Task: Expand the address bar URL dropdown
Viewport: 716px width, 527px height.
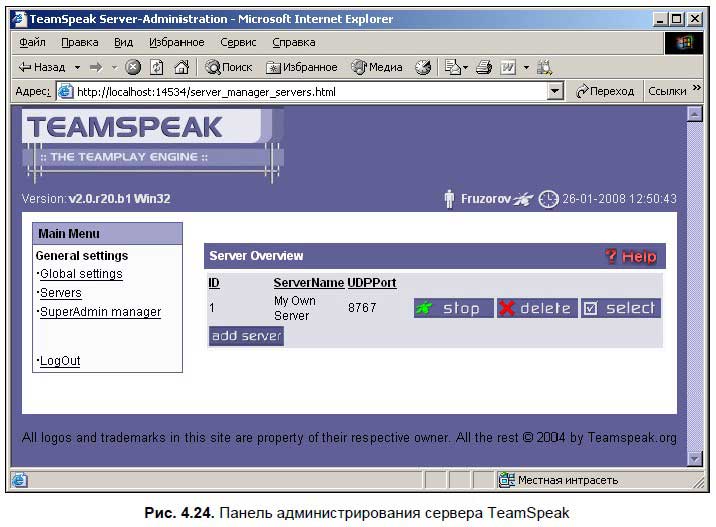Action: [556, 91]
